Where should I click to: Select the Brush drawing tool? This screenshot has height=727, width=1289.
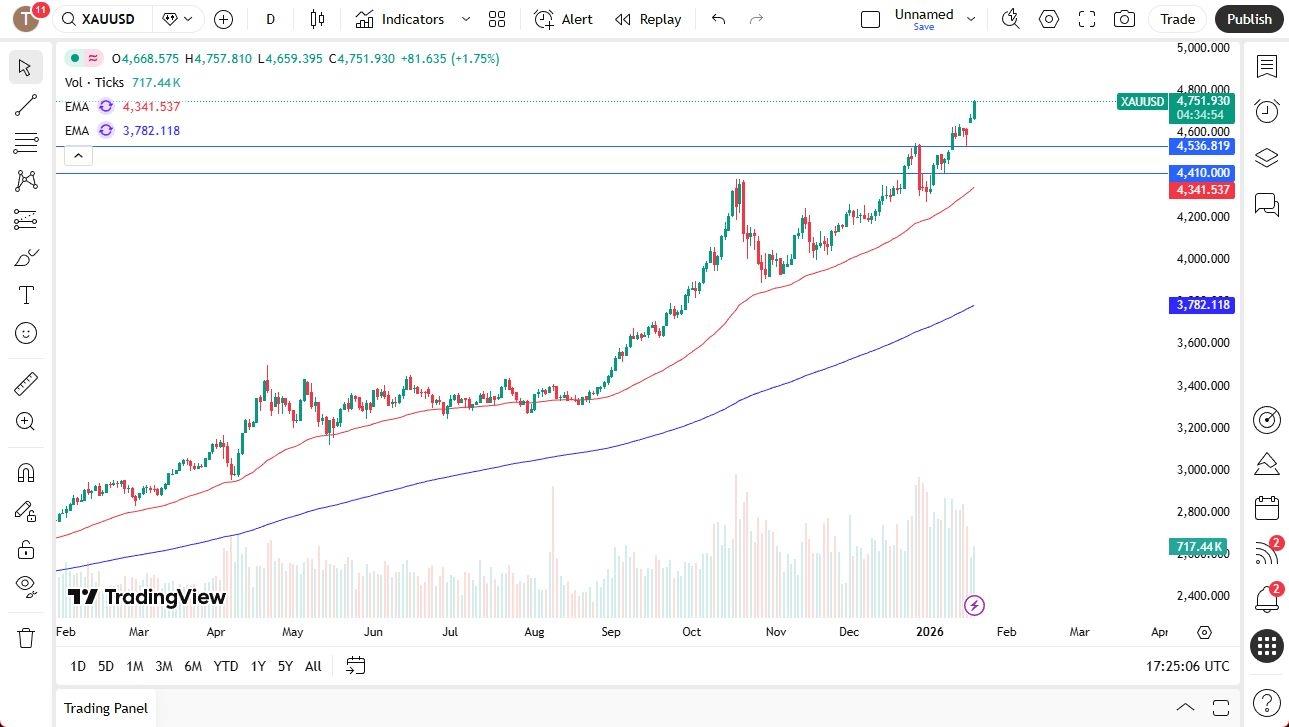point(26,257)
